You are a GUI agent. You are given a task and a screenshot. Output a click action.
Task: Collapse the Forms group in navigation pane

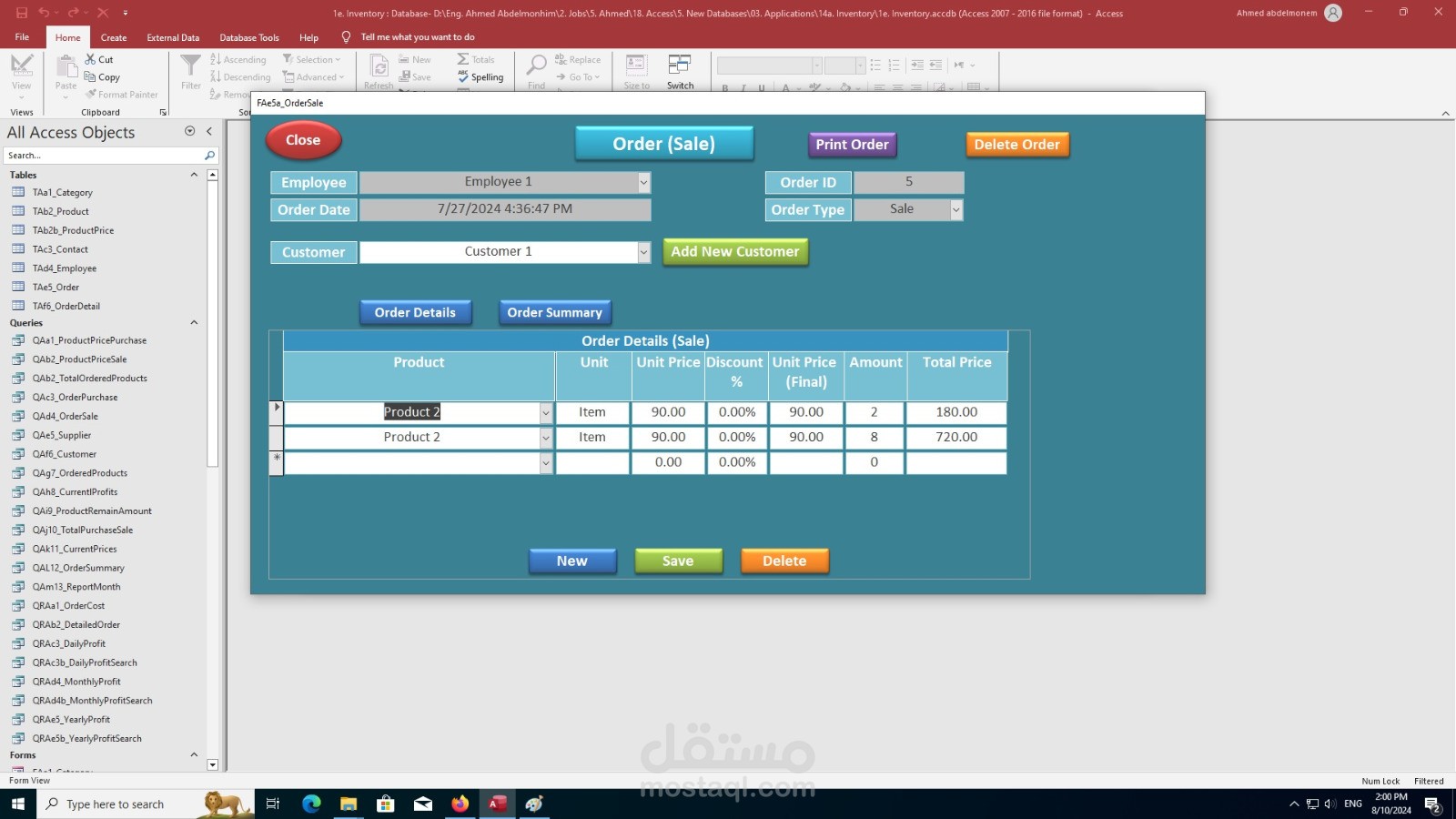(194, 755)
